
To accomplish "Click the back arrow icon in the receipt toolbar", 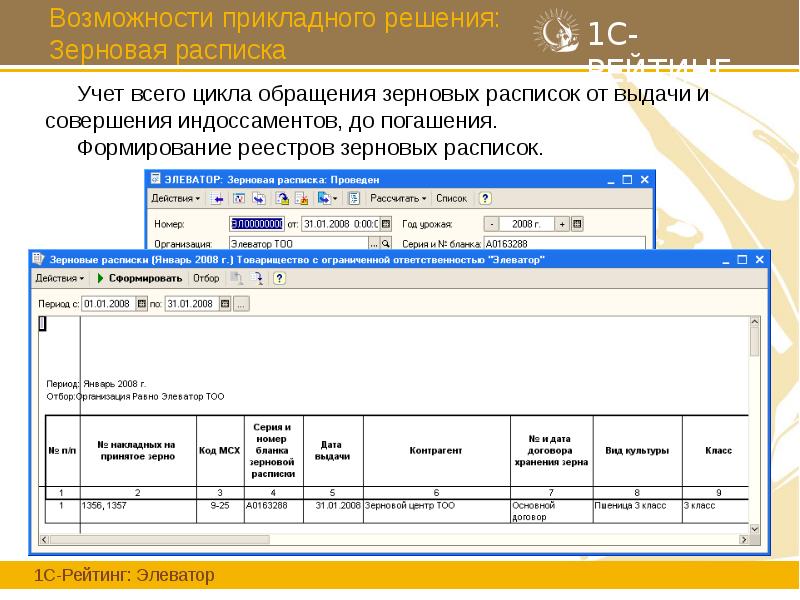I will tap(217, 197).
